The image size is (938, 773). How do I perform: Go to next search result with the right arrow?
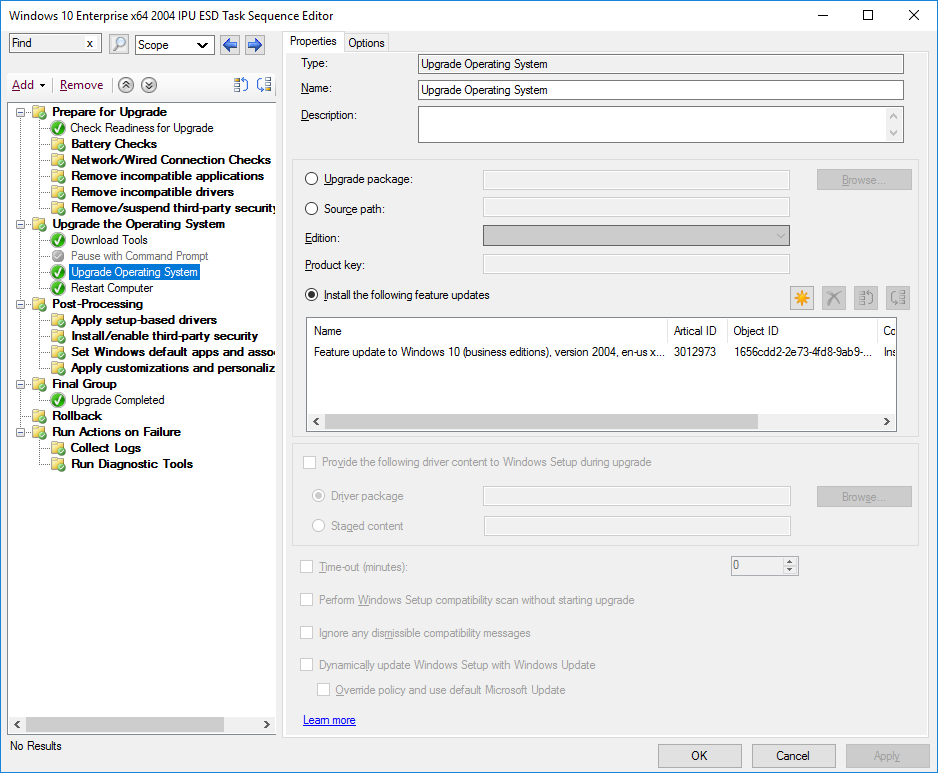point(255,45)
